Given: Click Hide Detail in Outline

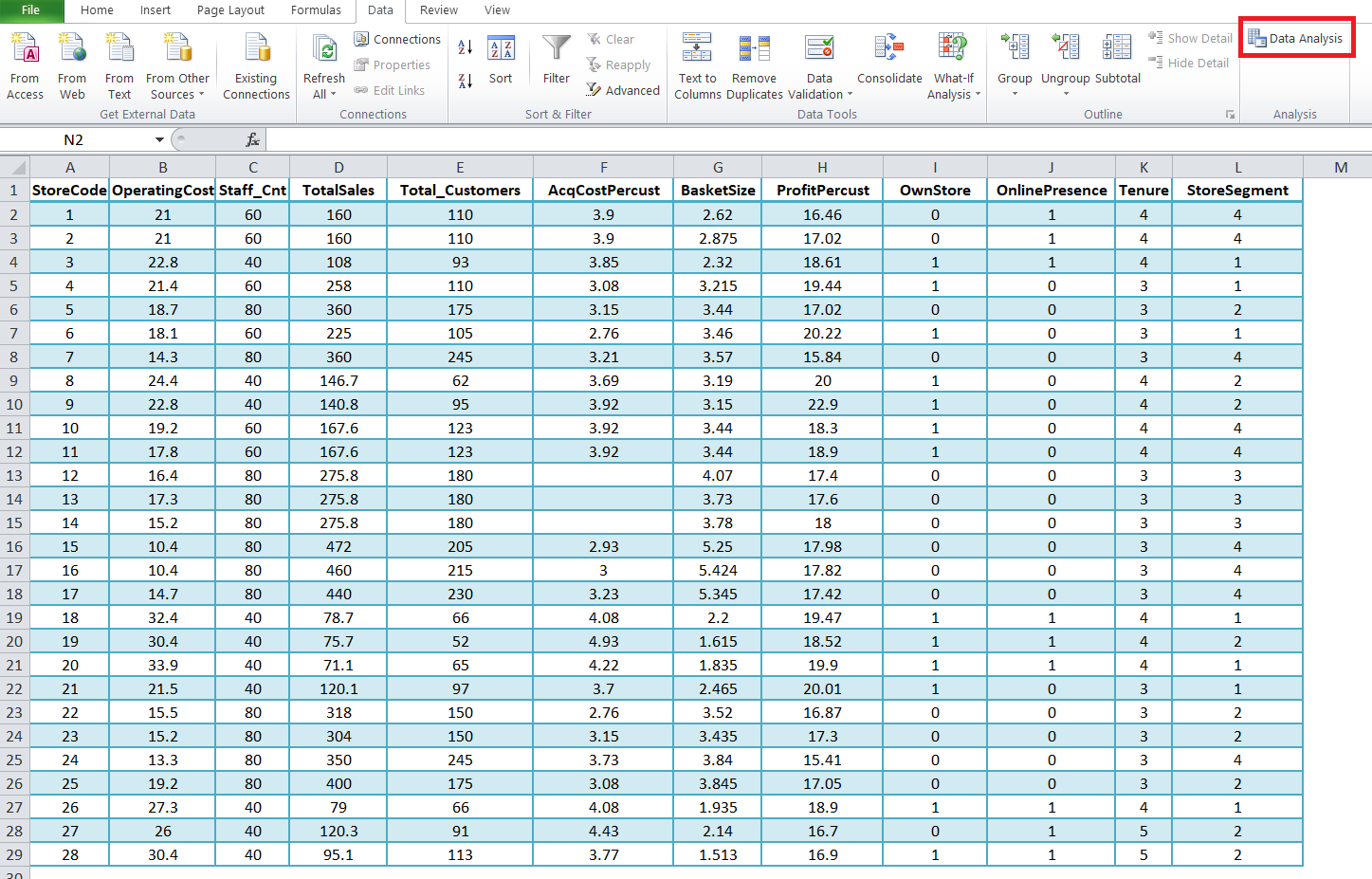Looking at the screenshot, I should point(1188,63).
